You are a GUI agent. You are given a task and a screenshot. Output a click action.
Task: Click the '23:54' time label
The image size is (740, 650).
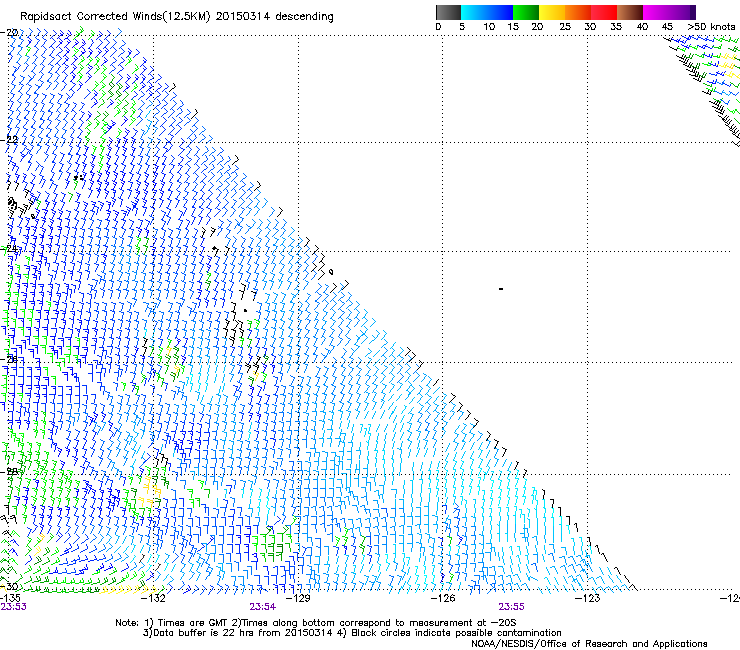(x=262, y=607)
